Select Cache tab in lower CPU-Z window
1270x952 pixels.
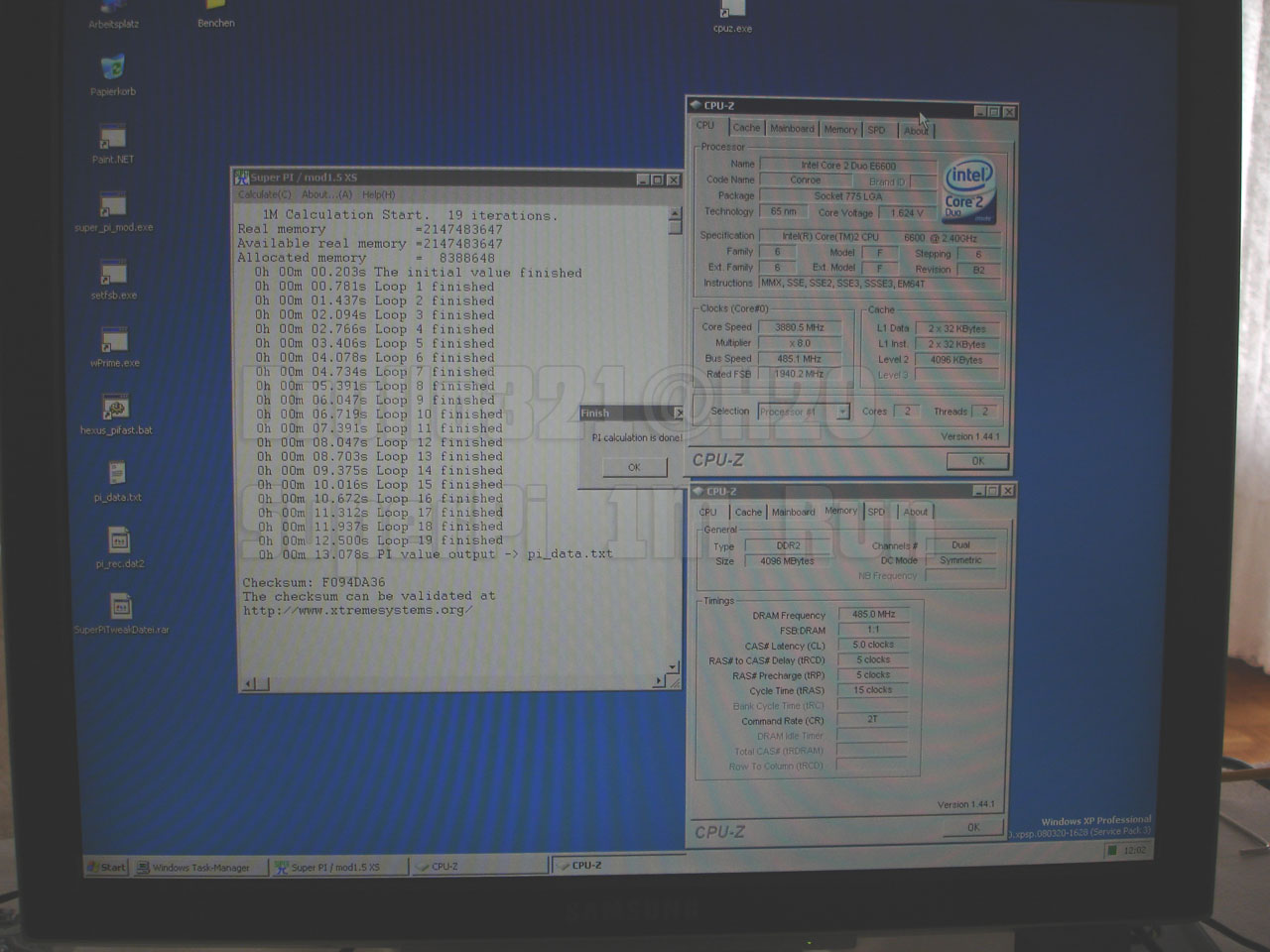pos(748,512)
